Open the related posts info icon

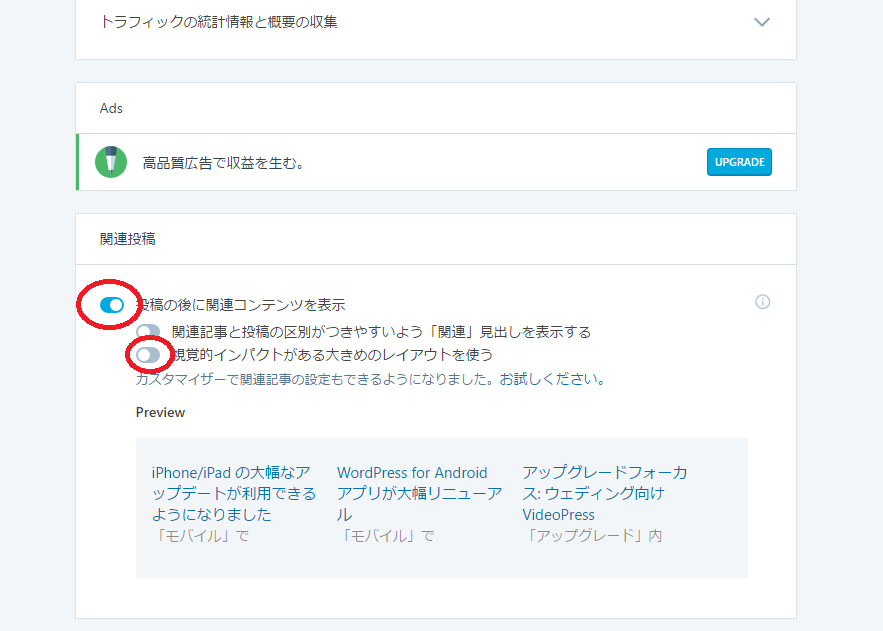click(x=762, y=302)
